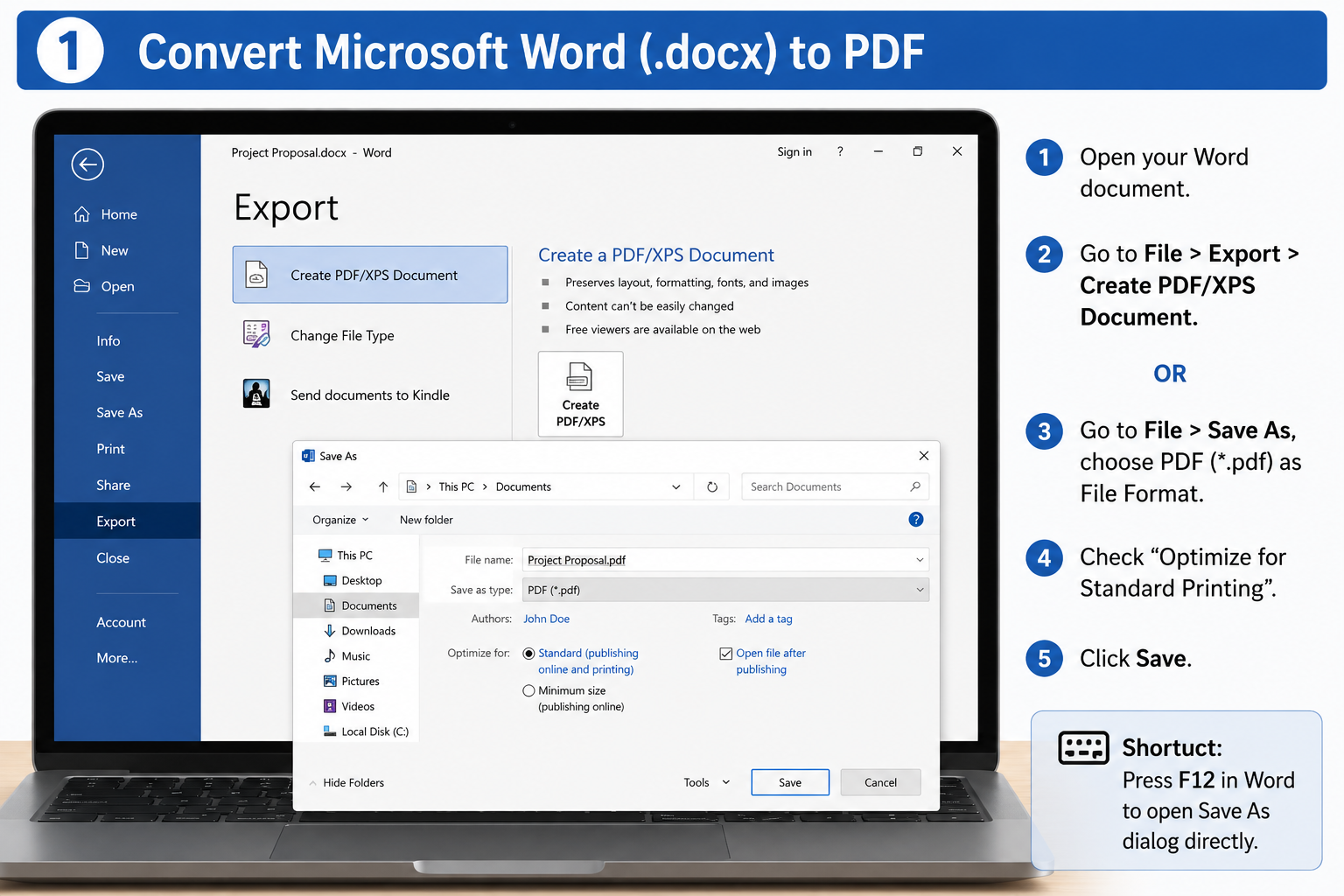Select This PC in the folder tree
Image resolution: width=1344 pixels, height=896 pixels.
pos(346,555)
